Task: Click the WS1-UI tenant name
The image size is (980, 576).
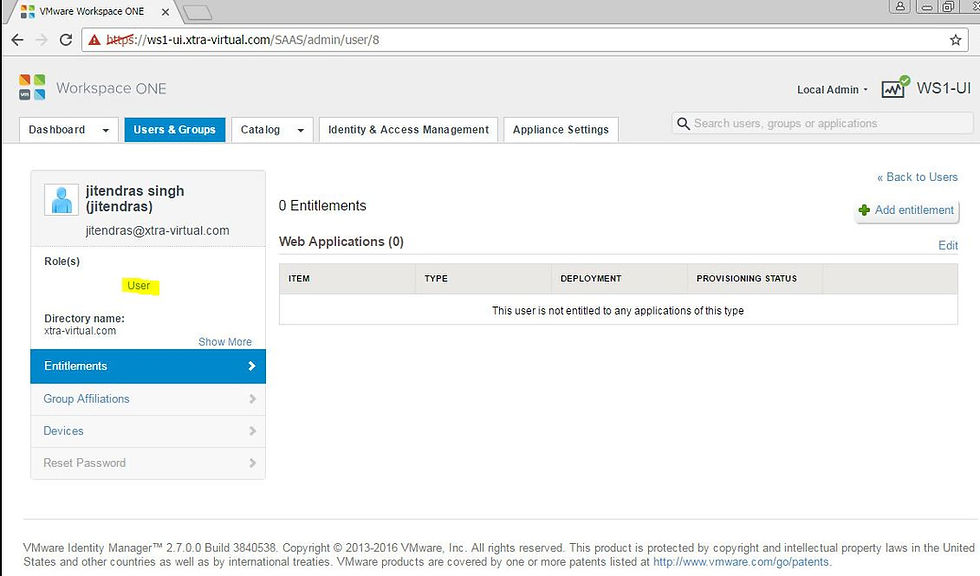Action: pyautogui.click(x=944, y=88)
